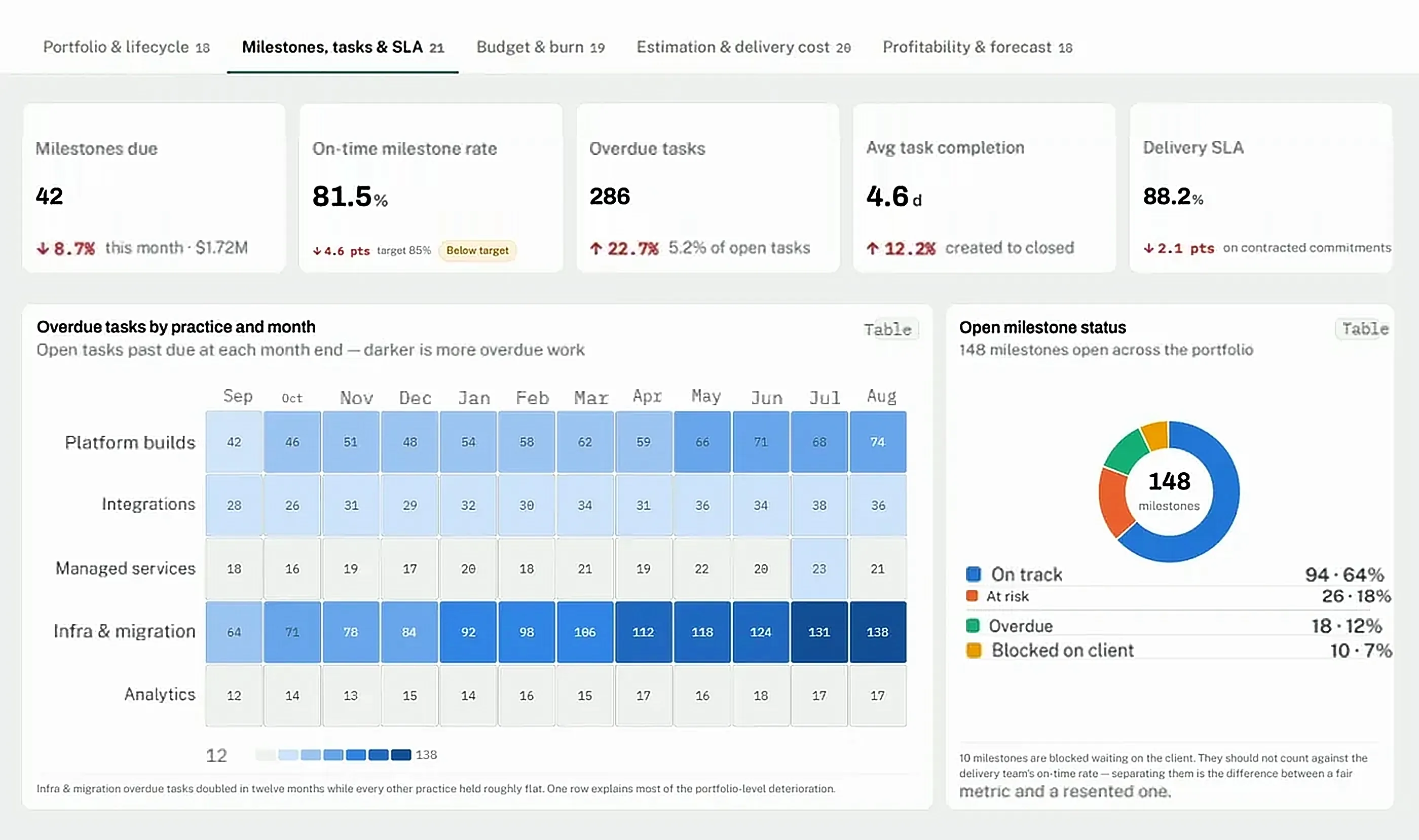Click the Integrations row label
This screenshot has height=840, width=1419.
tap(148, 504)
